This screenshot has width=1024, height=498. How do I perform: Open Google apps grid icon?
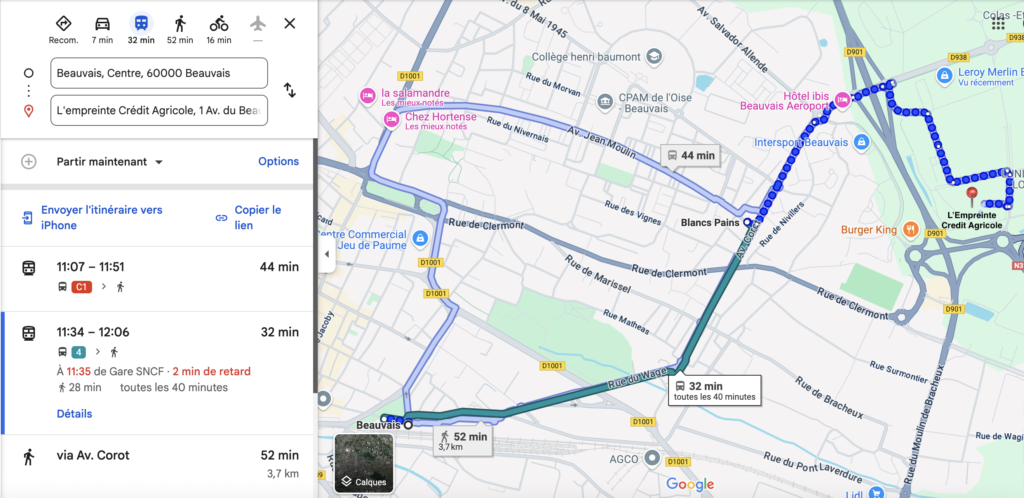(x=998, y=24)
